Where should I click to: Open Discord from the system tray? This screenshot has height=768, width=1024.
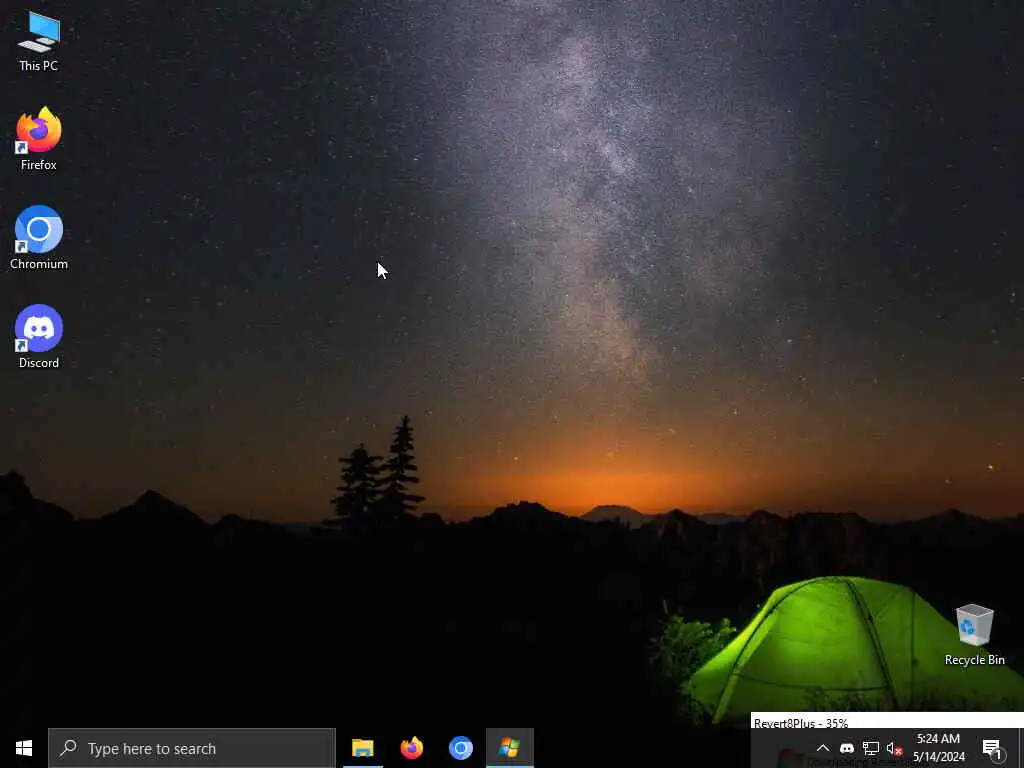pyautogui.click(x=846, y=748)
